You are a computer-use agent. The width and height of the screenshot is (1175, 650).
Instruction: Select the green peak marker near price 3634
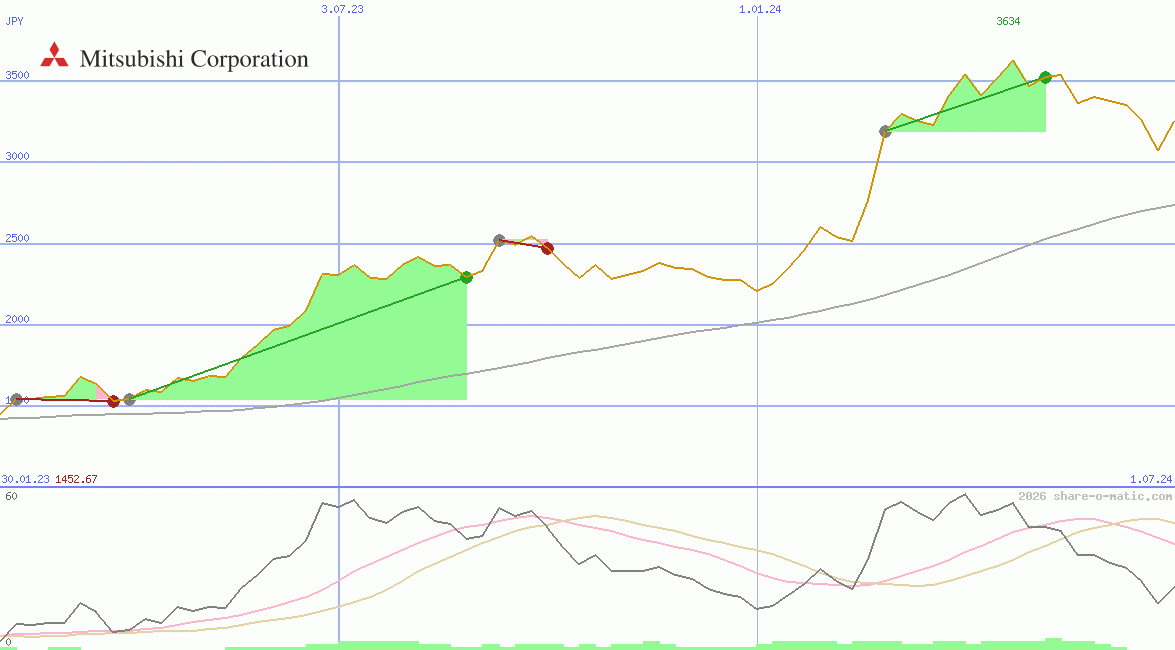coord(1044,76)
